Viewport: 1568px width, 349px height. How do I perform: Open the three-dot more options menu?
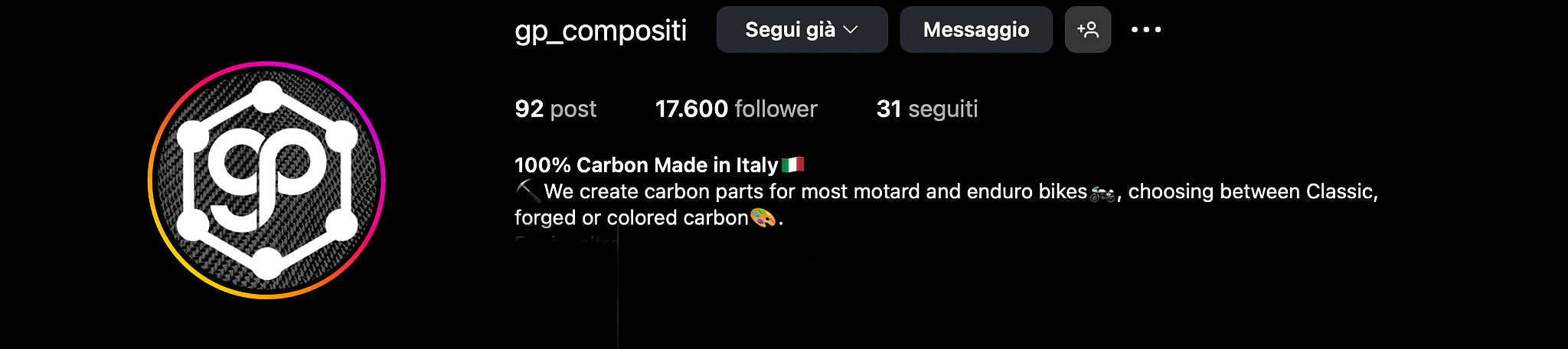pos(1146,30)
